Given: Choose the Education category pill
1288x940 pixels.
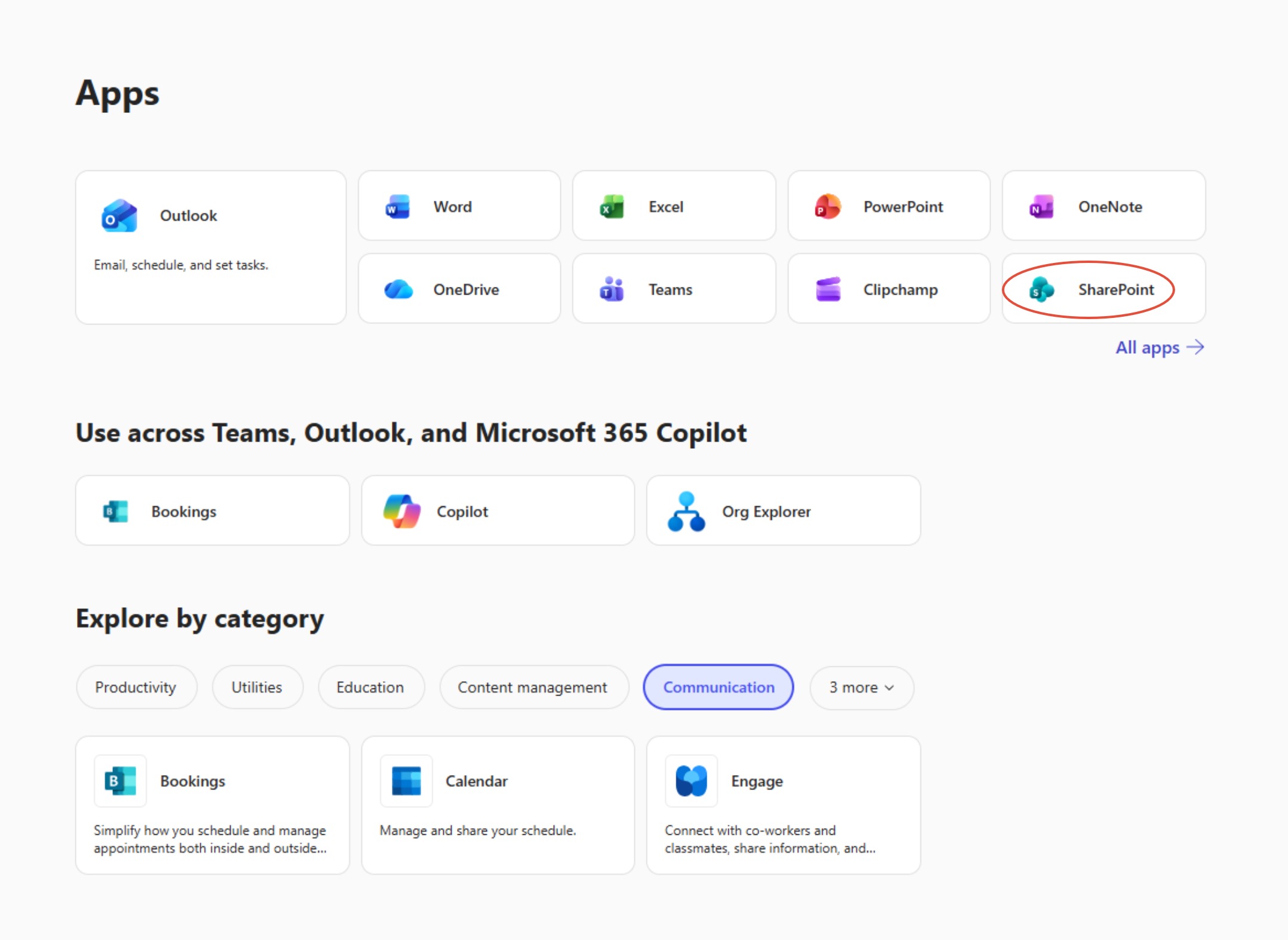Looking at the screenshot, I should [370, 687].
